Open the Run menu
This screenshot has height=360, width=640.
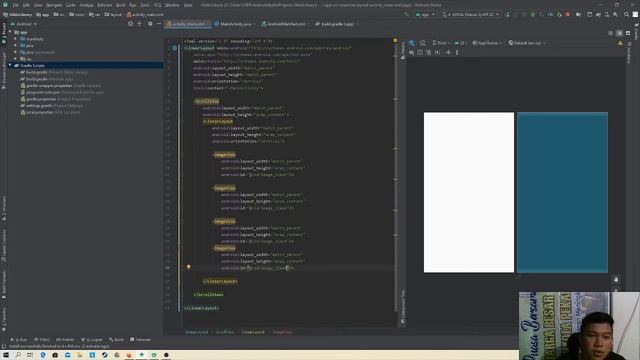tap(133, 5)
